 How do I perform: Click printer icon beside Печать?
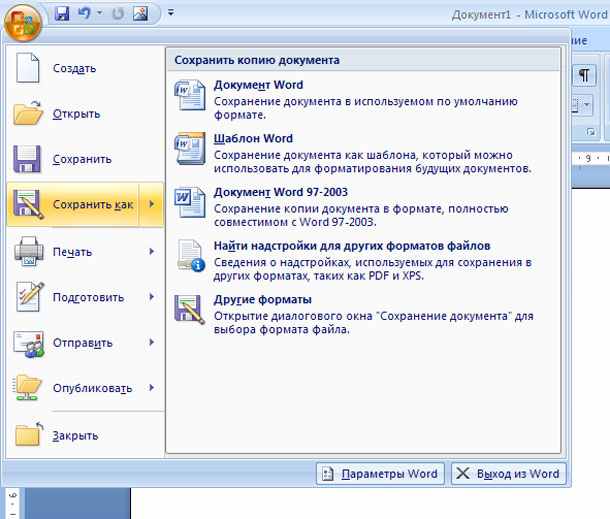[x=29, y=251]
